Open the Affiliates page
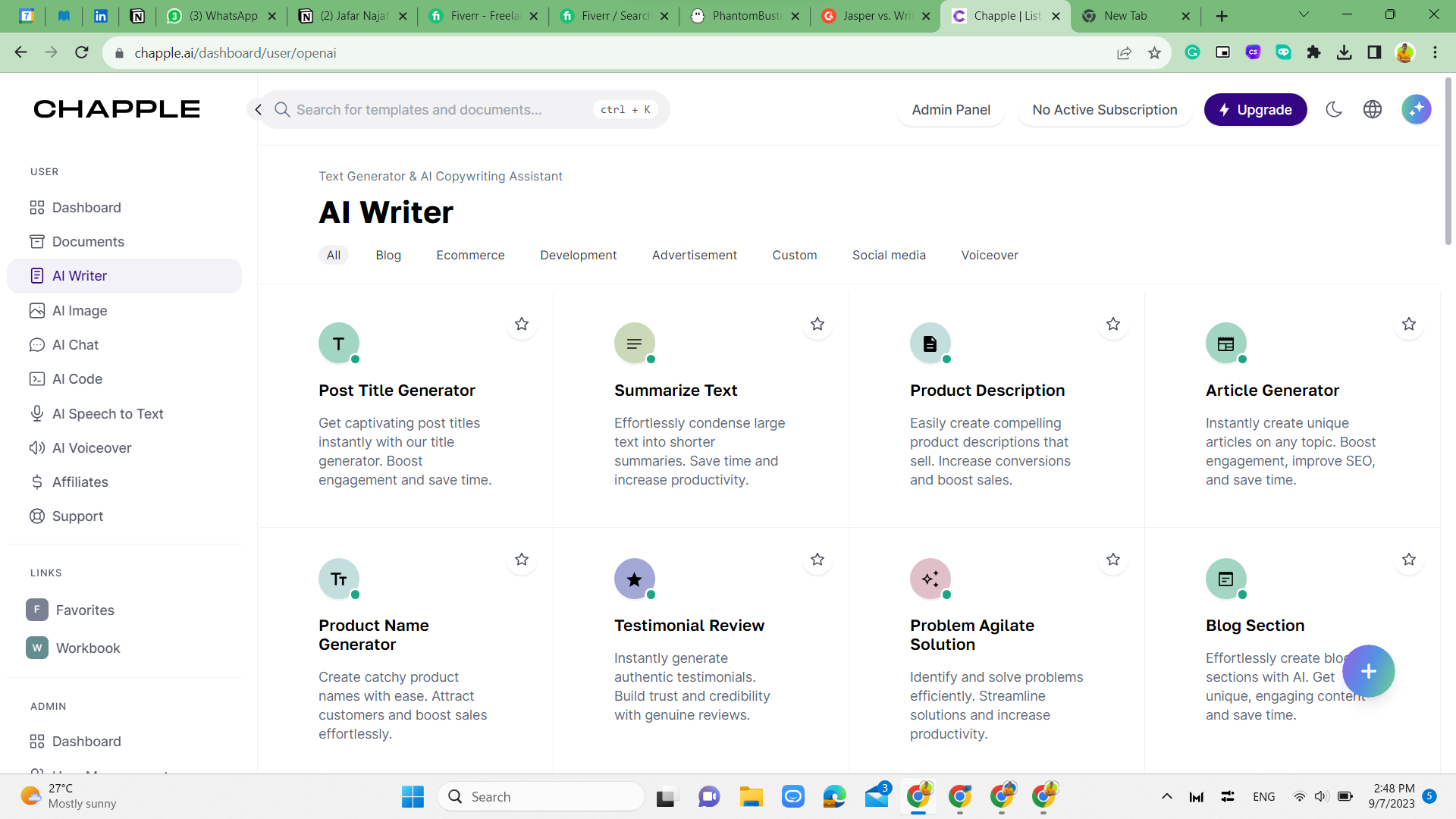 [x=79, y=482]
